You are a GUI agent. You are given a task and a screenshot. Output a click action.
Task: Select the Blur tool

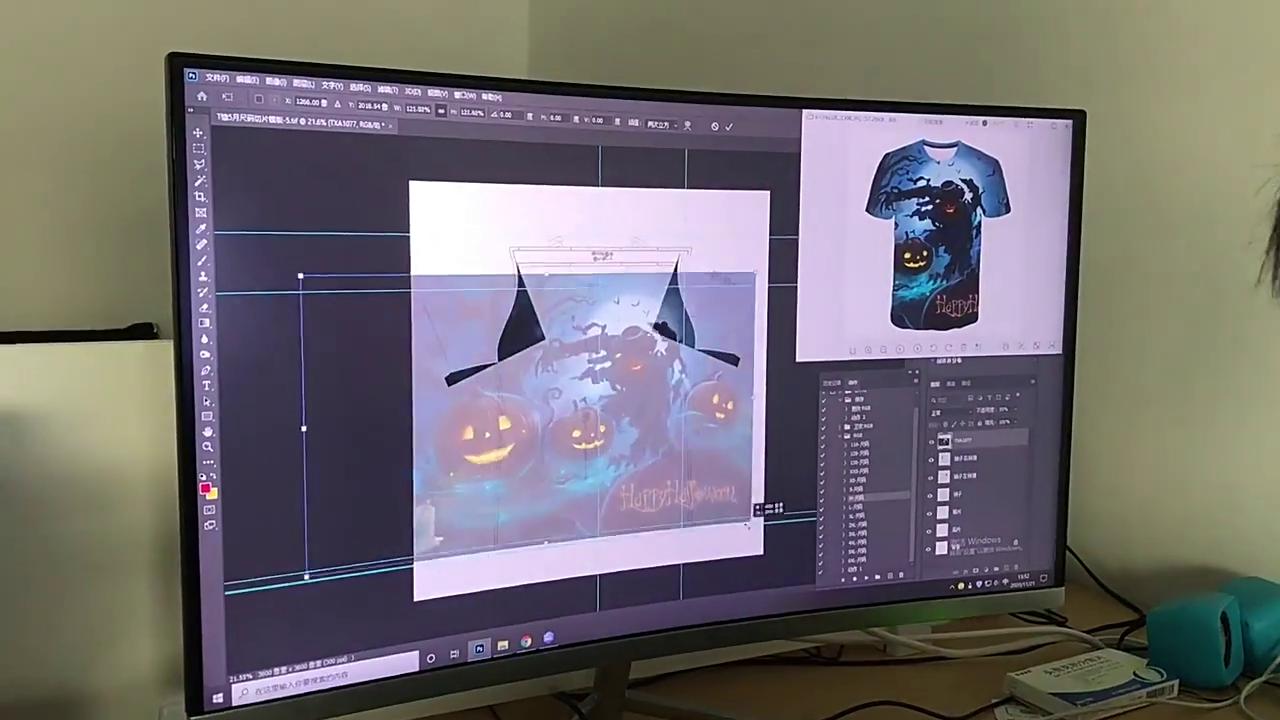pos(205,339)
